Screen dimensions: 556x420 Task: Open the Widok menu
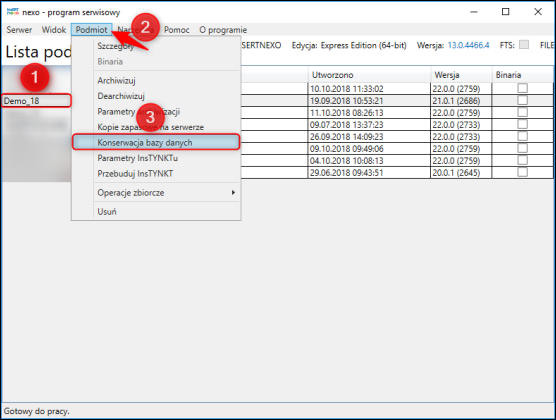54,30
